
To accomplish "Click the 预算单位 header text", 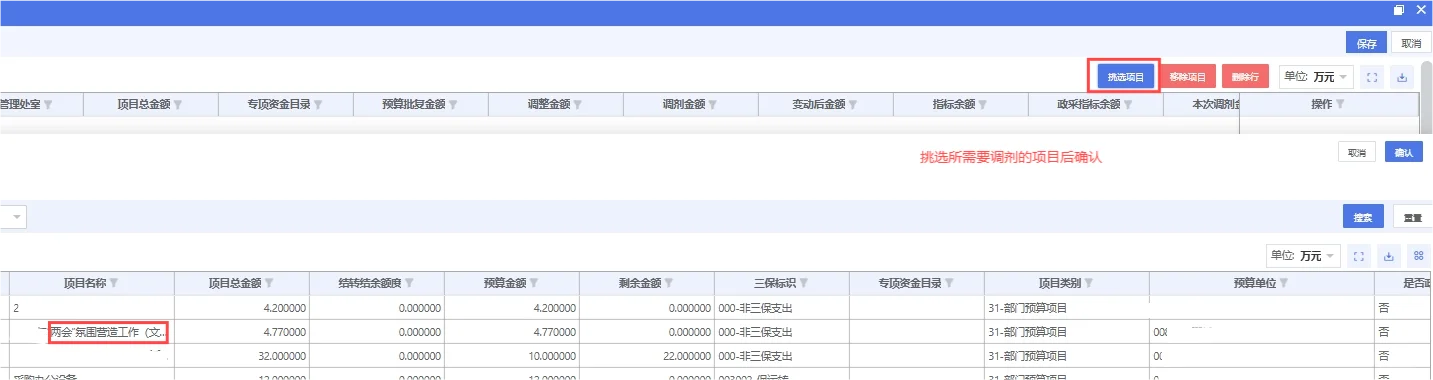I will [x=1255, y=282].
